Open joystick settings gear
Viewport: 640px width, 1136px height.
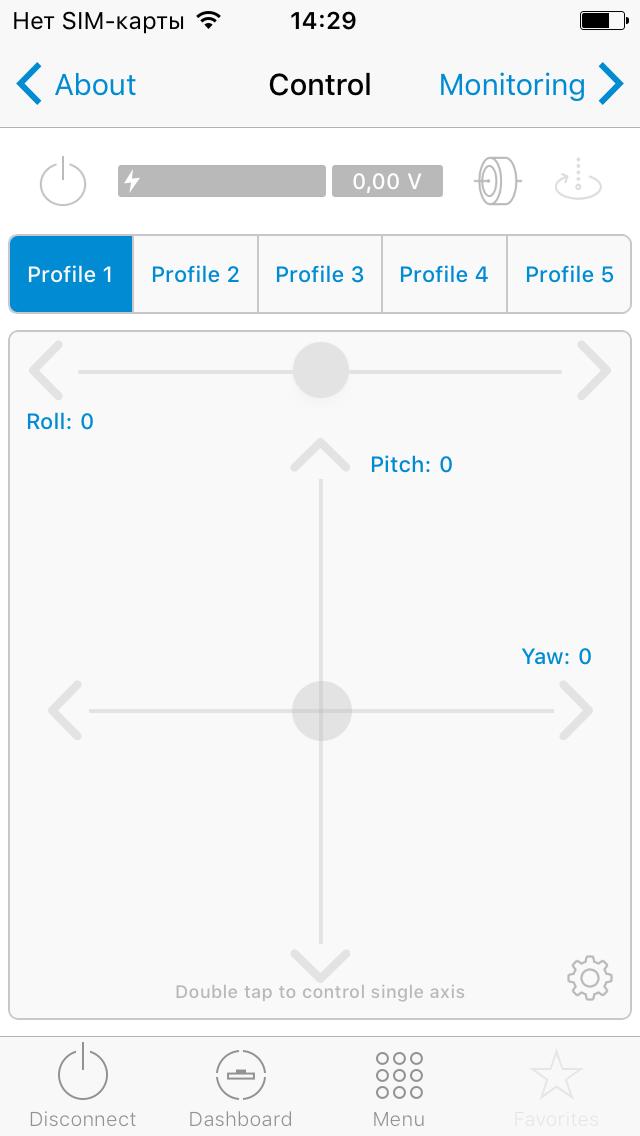(x=589, y=978)
